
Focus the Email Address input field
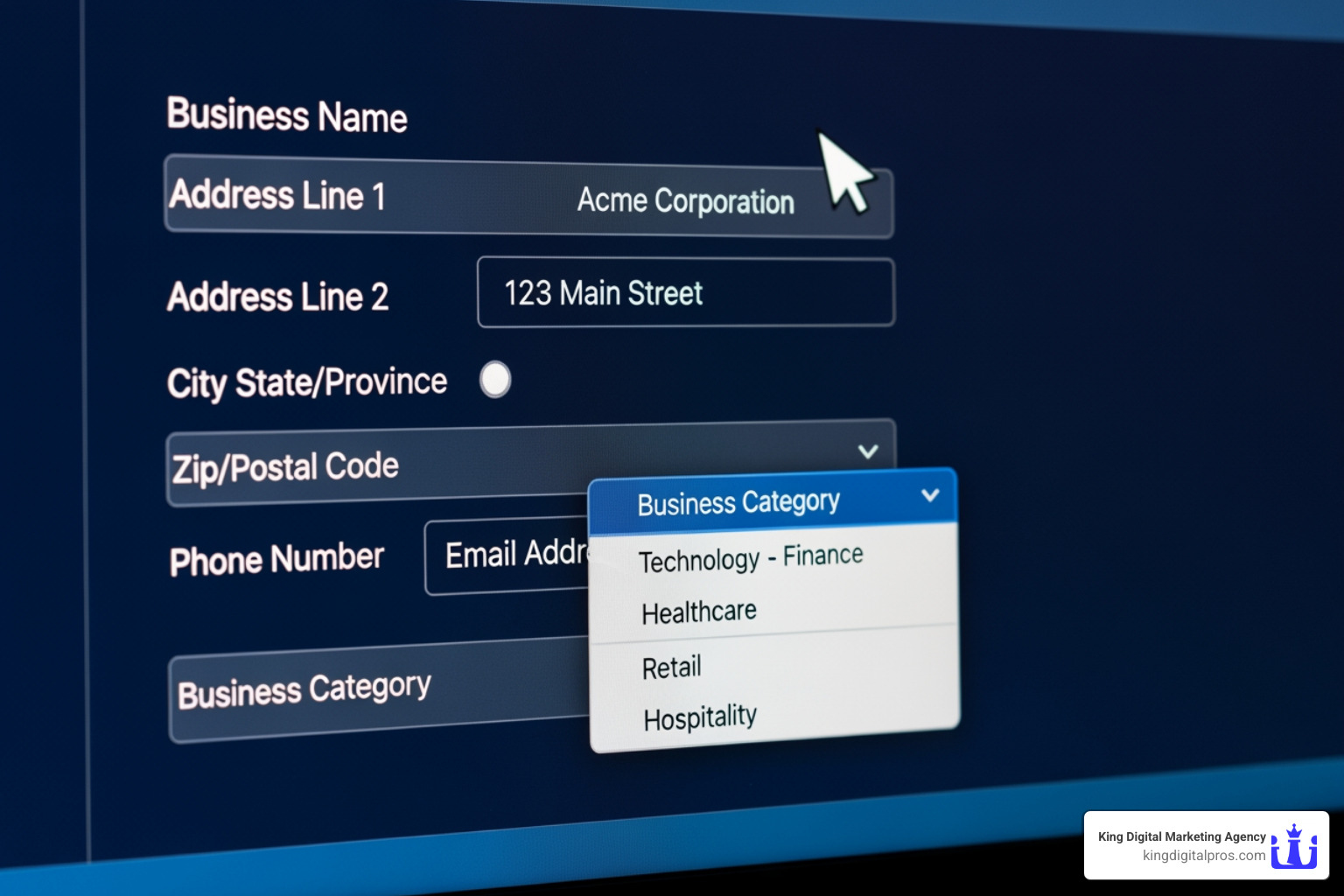[507, 556]
